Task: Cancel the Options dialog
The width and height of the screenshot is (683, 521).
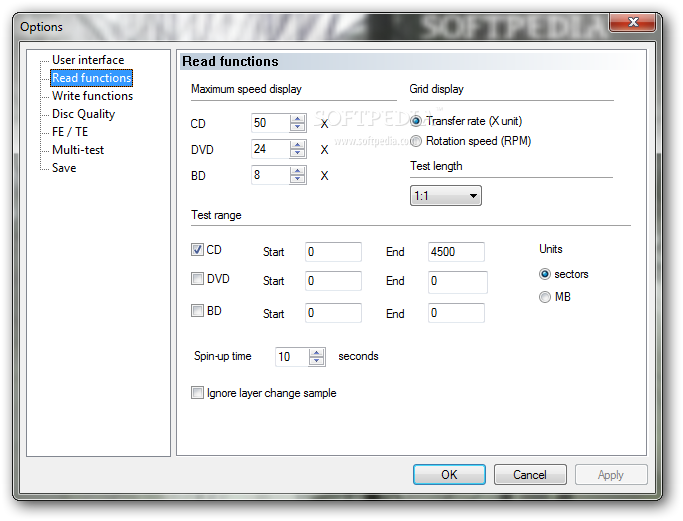Action: [530, 474]
